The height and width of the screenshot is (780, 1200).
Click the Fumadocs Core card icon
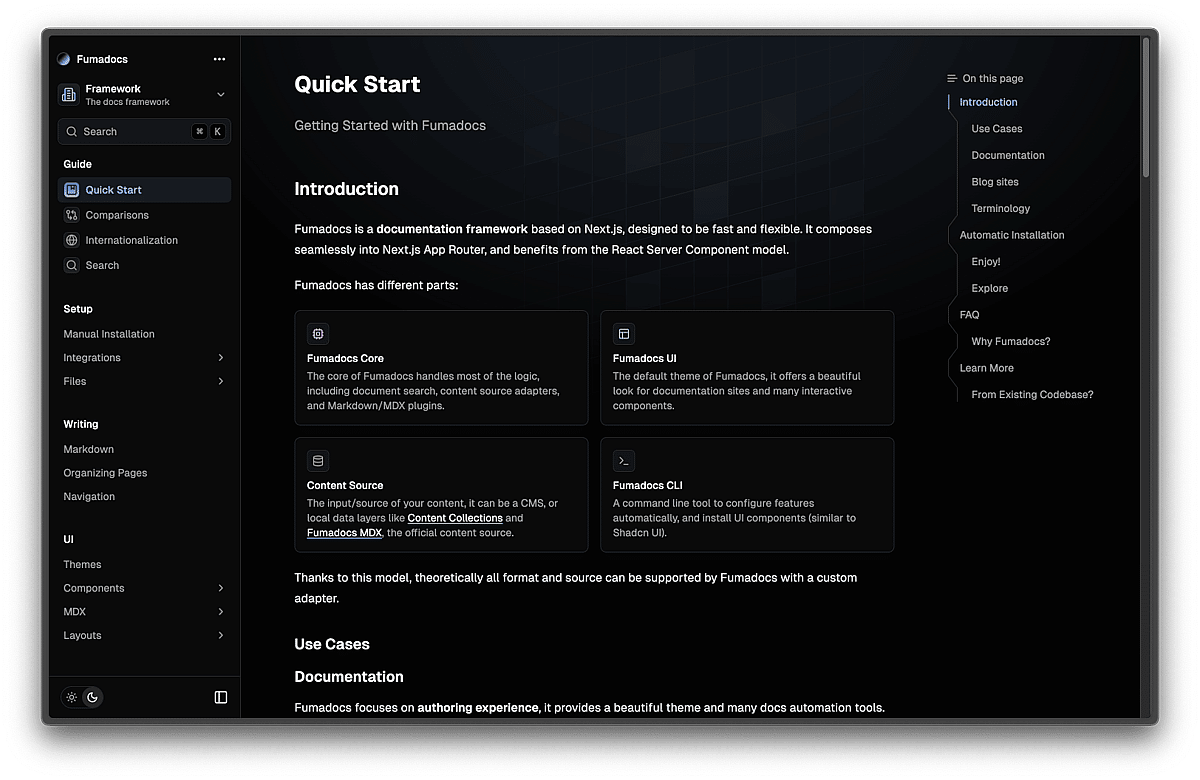coord(318,334)
